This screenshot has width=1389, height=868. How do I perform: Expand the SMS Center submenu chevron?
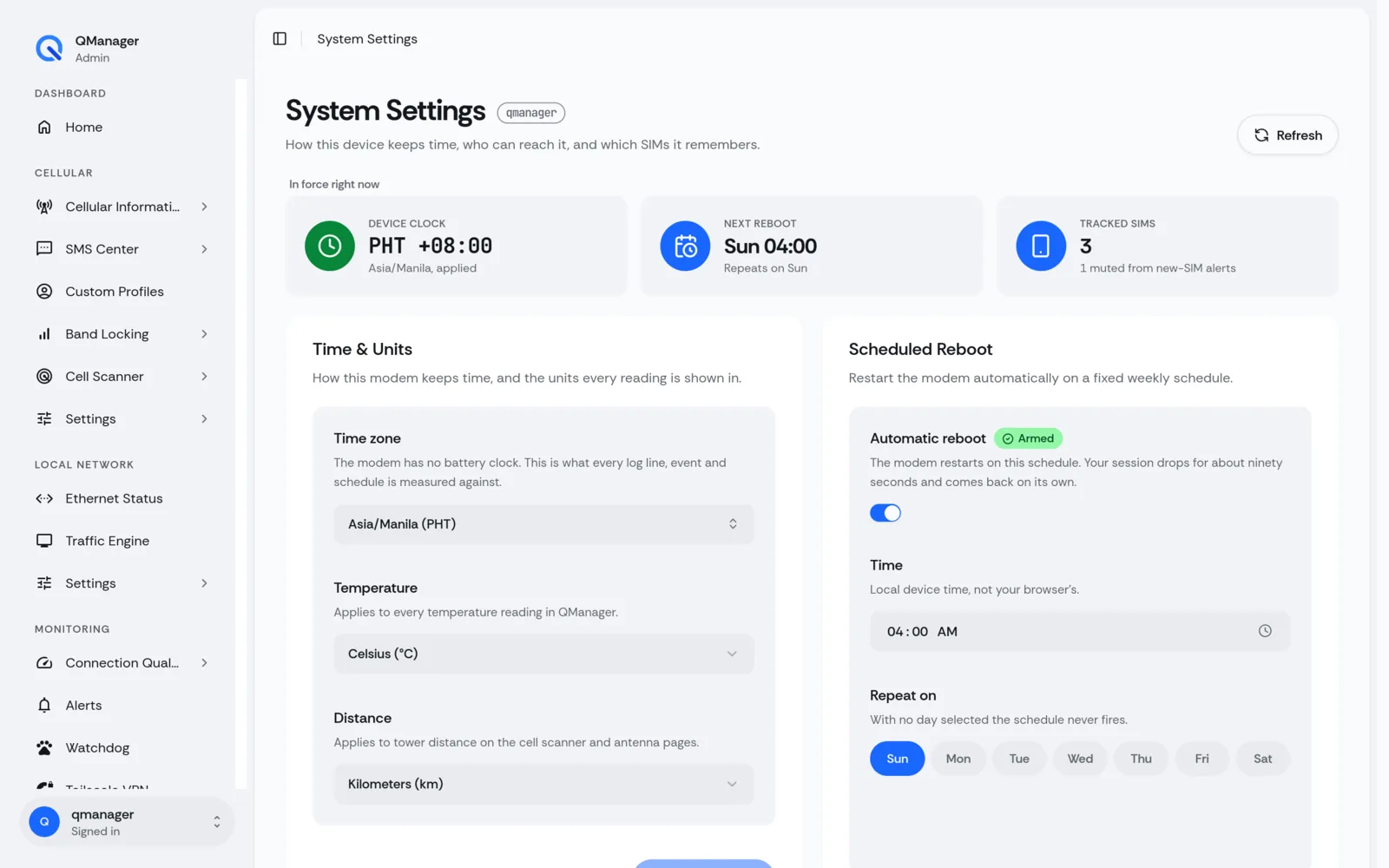tap(205, 249)
